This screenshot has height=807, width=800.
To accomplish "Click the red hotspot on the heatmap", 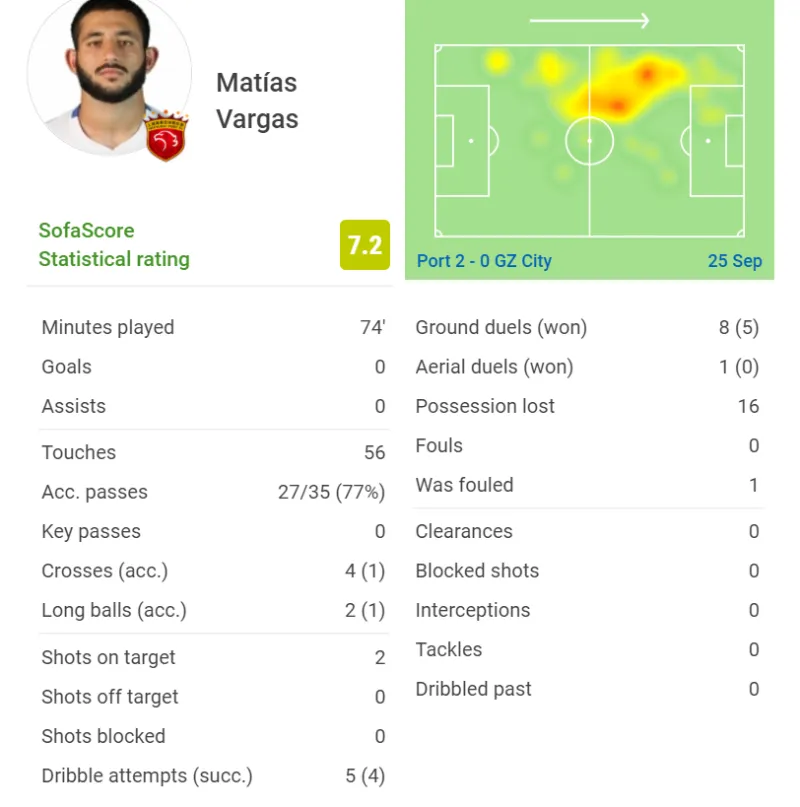I will 645,74.
